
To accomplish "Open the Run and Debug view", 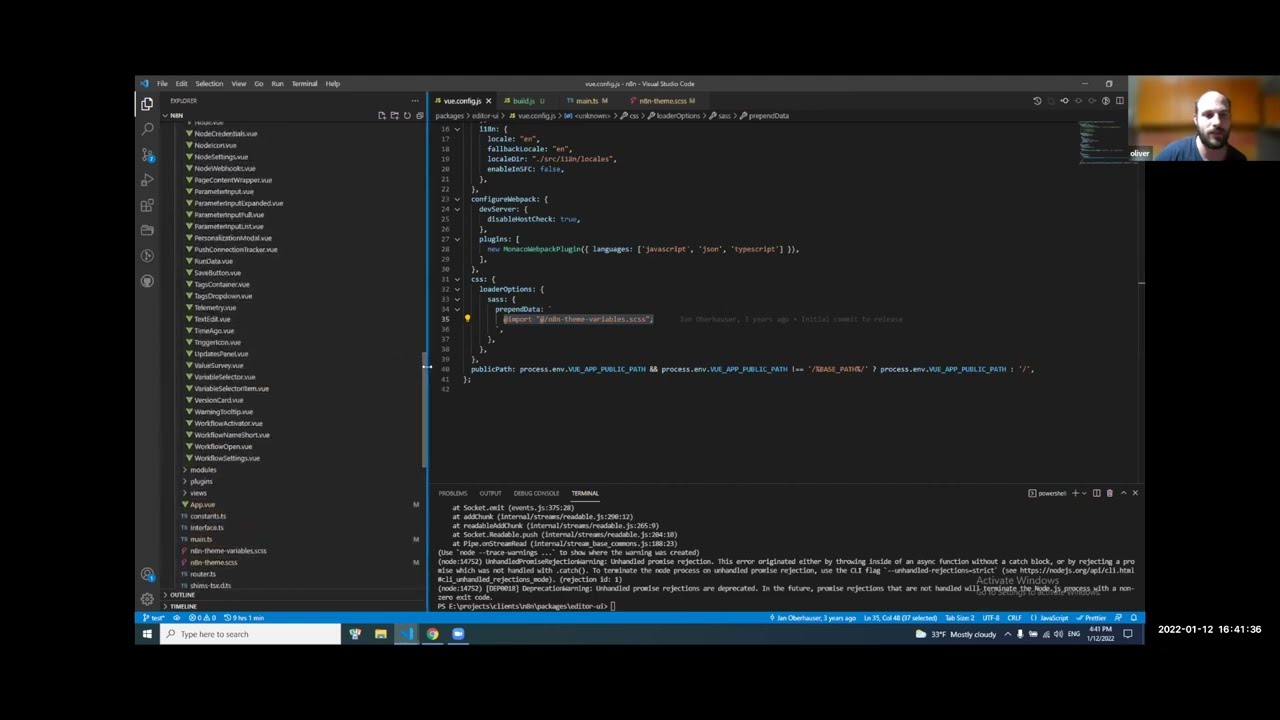I will [x=147, y=180].
